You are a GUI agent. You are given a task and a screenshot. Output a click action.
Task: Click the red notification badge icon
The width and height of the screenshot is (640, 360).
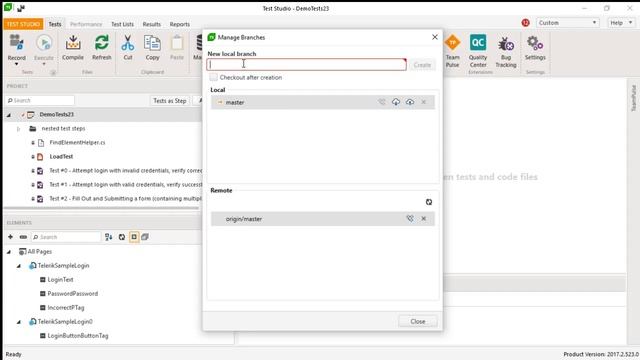[525, 23]
